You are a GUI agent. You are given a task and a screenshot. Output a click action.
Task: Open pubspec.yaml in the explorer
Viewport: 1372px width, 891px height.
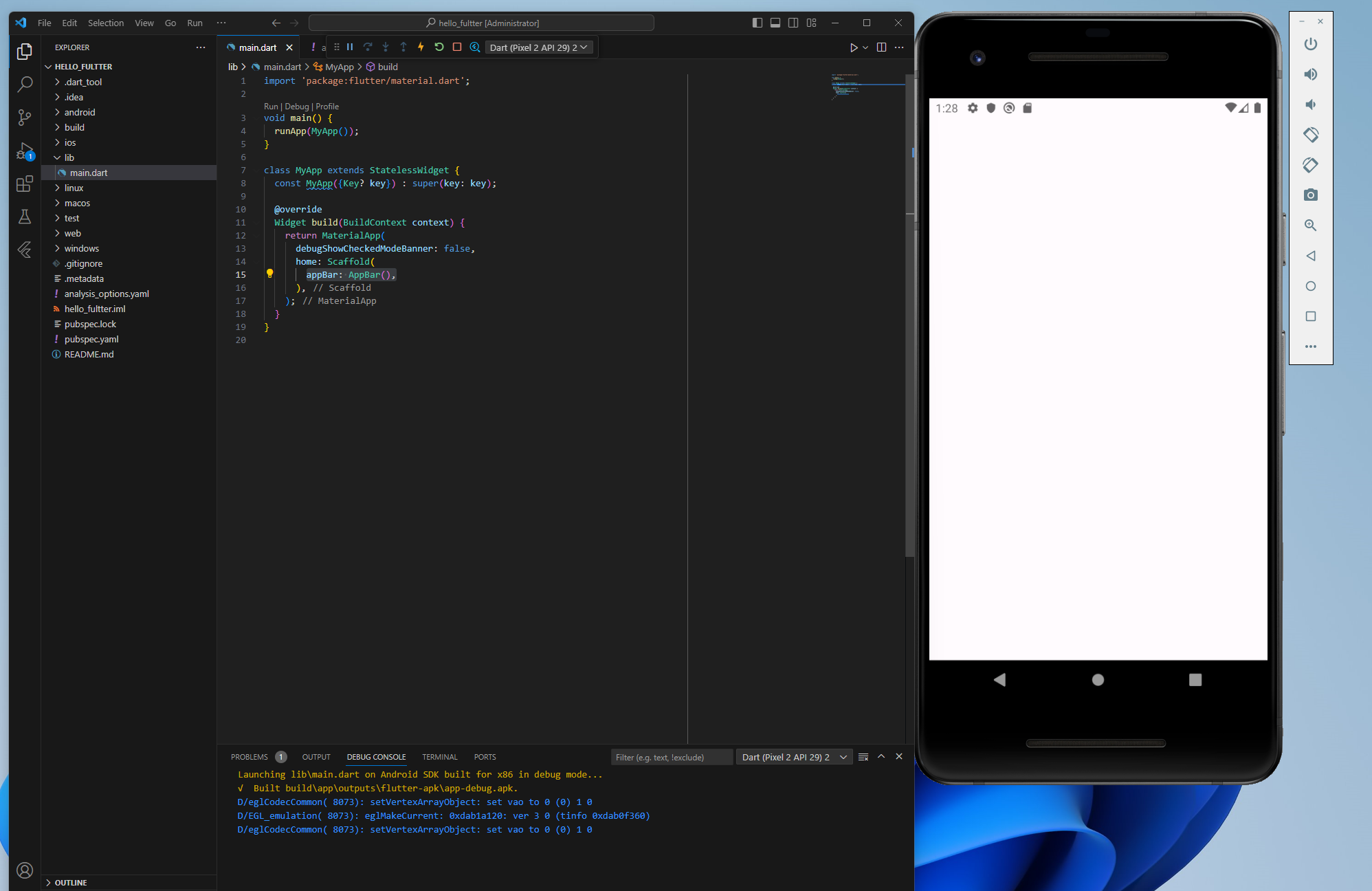point(91,339)
